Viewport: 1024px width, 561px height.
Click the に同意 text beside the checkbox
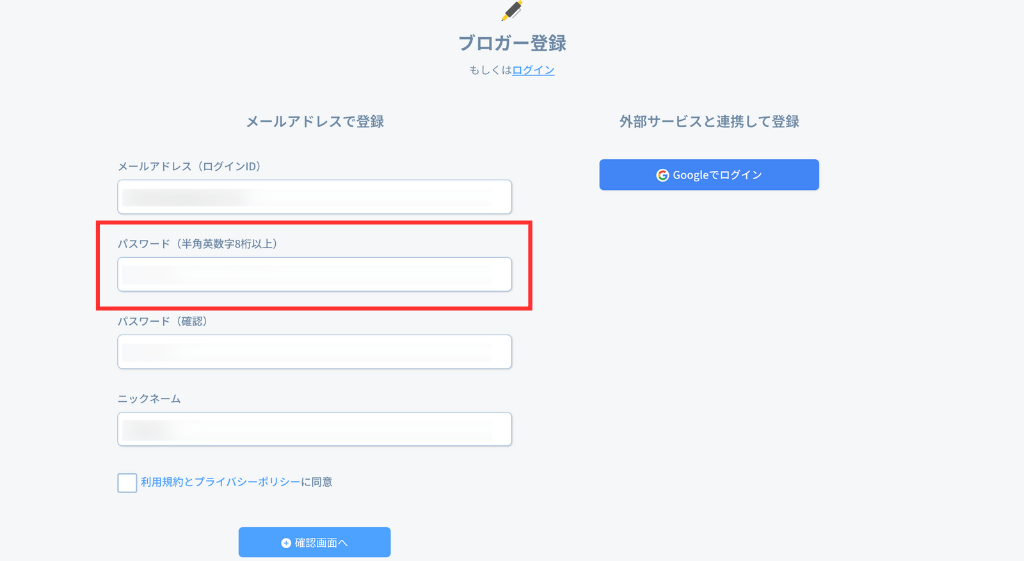pos(317,482)
